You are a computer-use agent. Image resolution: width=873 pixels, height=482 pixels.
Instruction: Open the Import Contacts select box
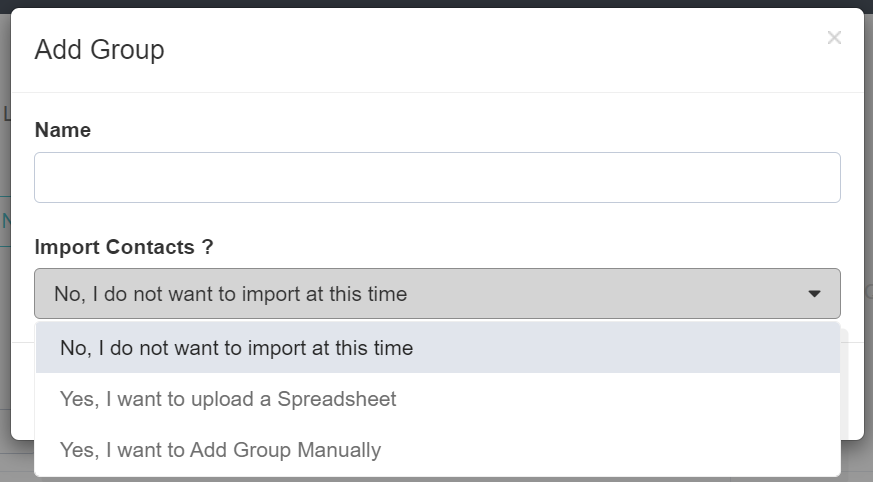pyautogui.click(x=437, y=294)
